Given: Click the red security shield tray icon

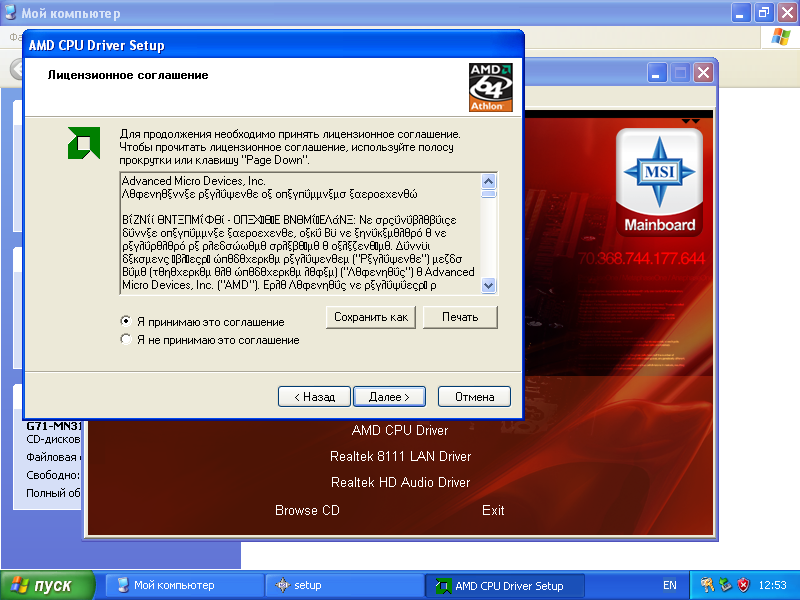Looking at the screenshot, I should click(743, 585).
